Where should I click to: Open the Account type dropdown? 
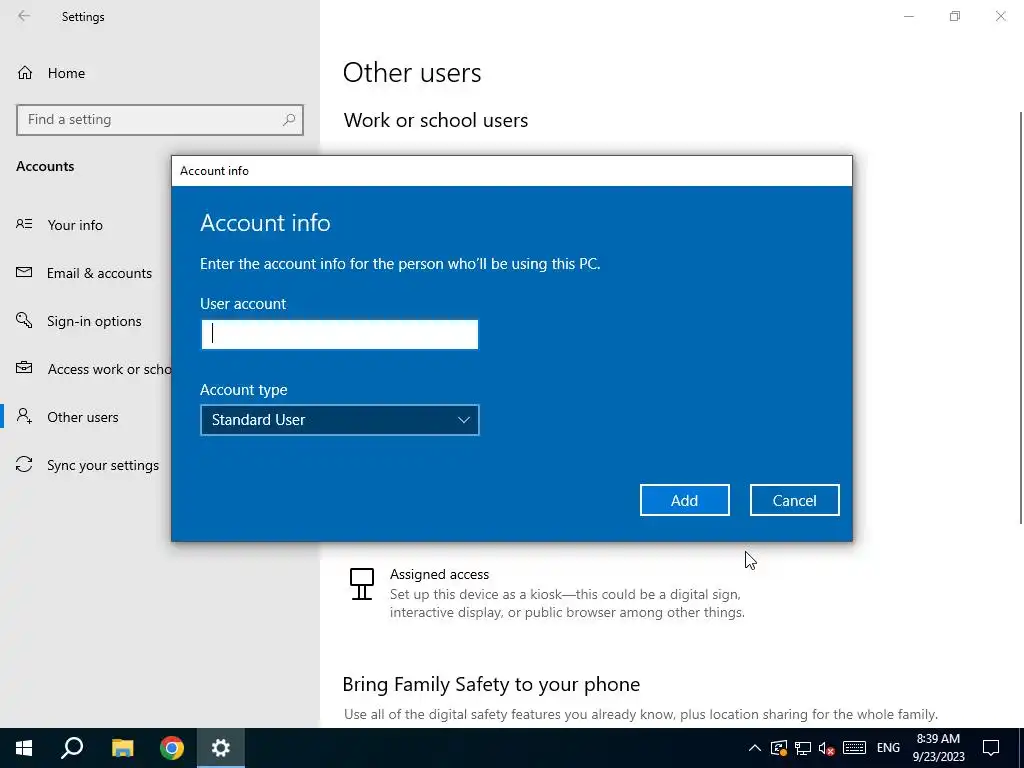click(x=340, y=420)
